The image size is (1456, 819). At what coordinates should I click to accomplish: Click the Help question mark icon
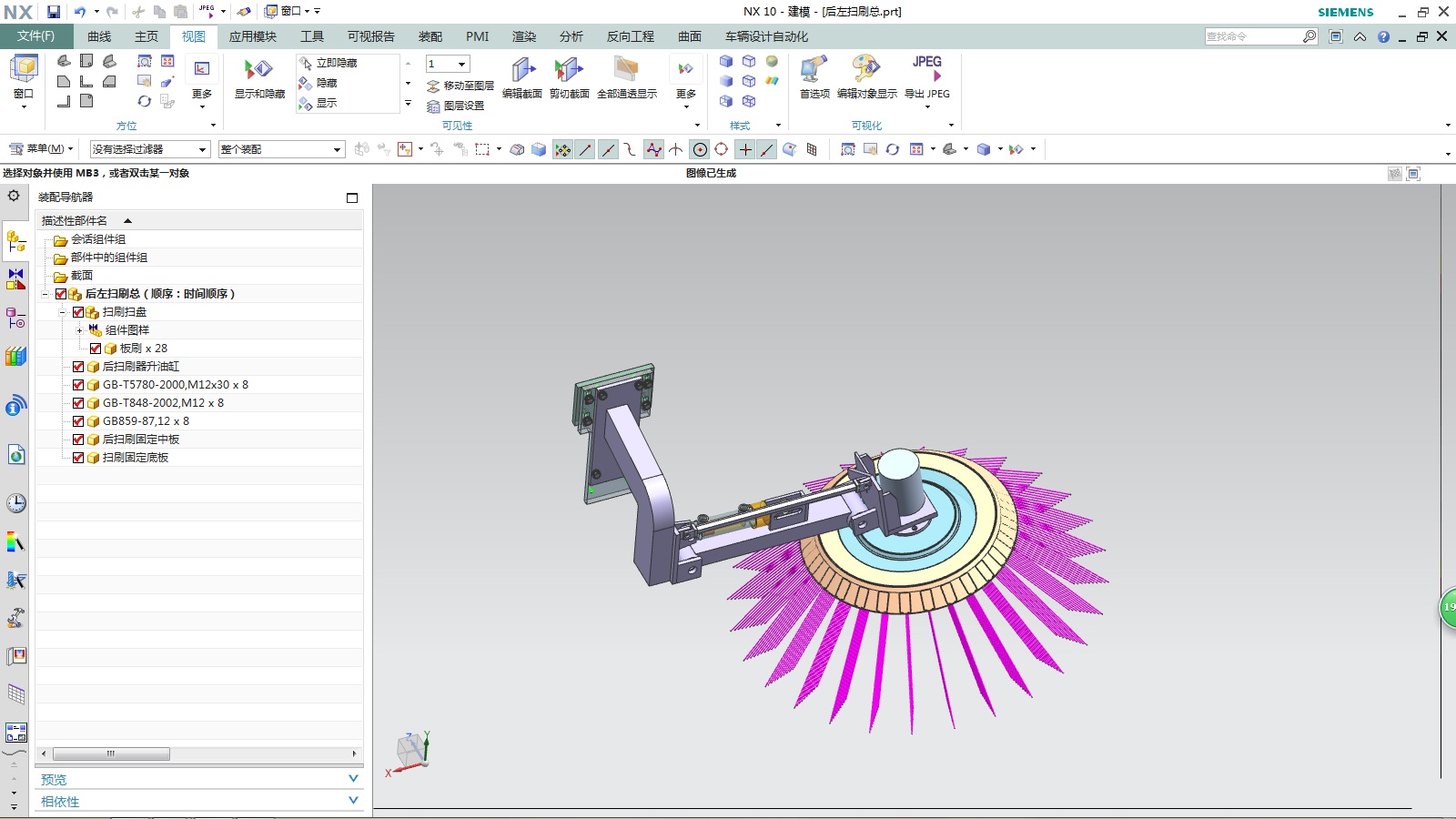(1383, 36)
